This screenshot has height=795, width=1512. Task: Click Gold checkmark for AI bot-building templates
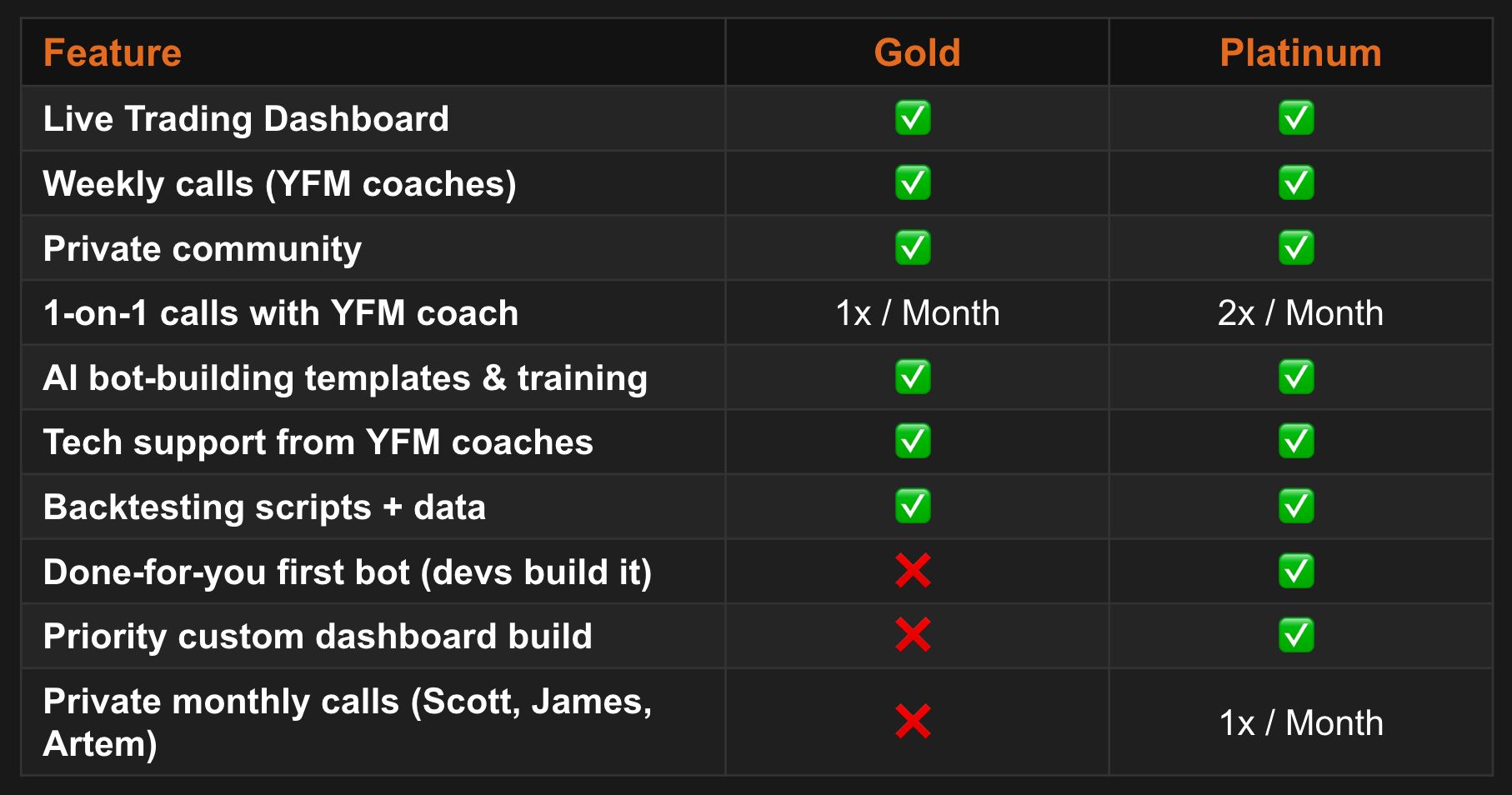pyautogui.click(x=913, y=377)
